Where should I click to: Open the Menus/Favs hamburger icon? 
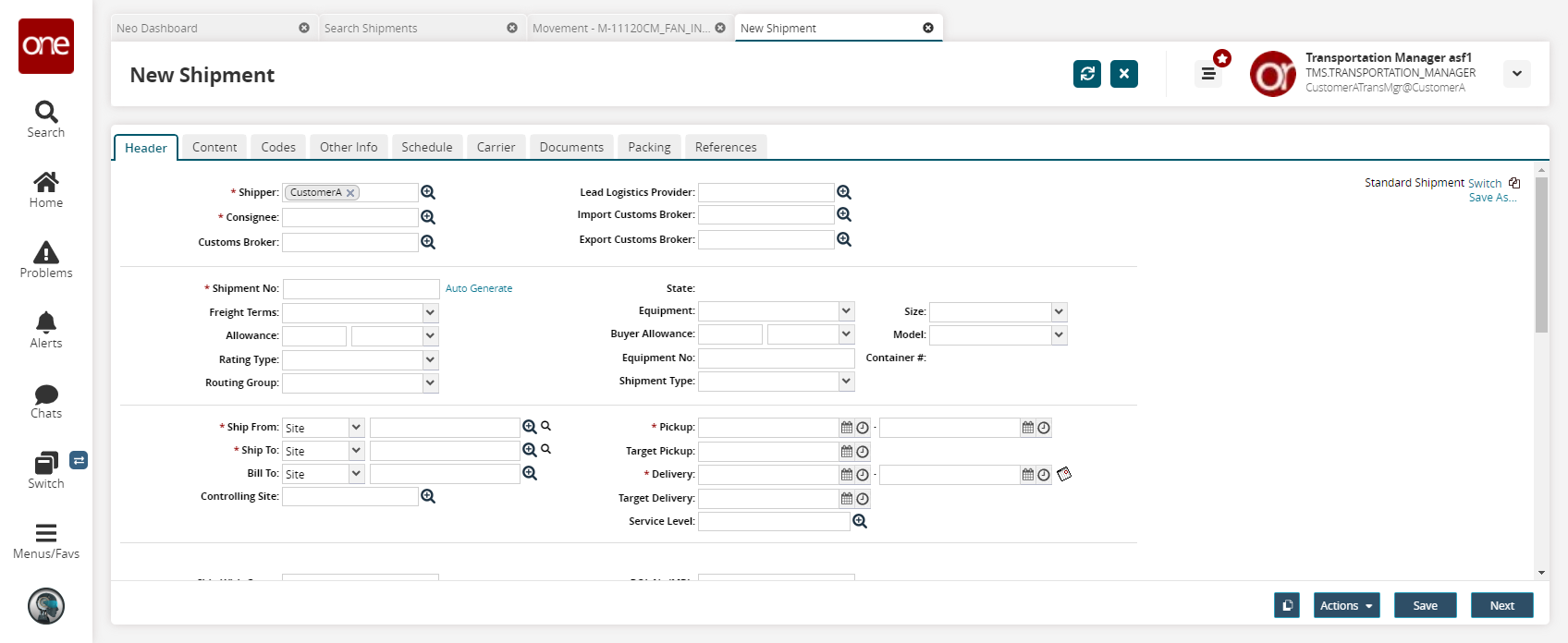[x=46, y=533]
